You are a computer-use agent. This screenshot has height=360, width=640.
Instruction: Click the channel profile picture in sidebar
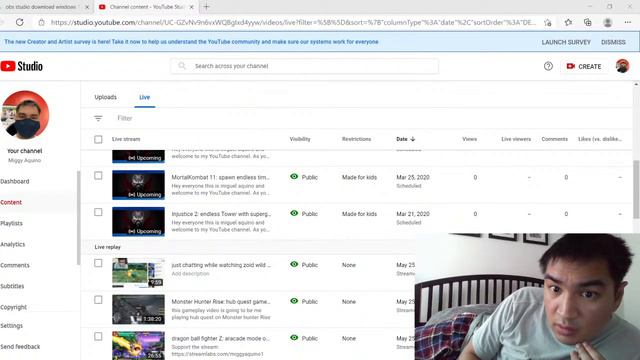pos(24,115)
